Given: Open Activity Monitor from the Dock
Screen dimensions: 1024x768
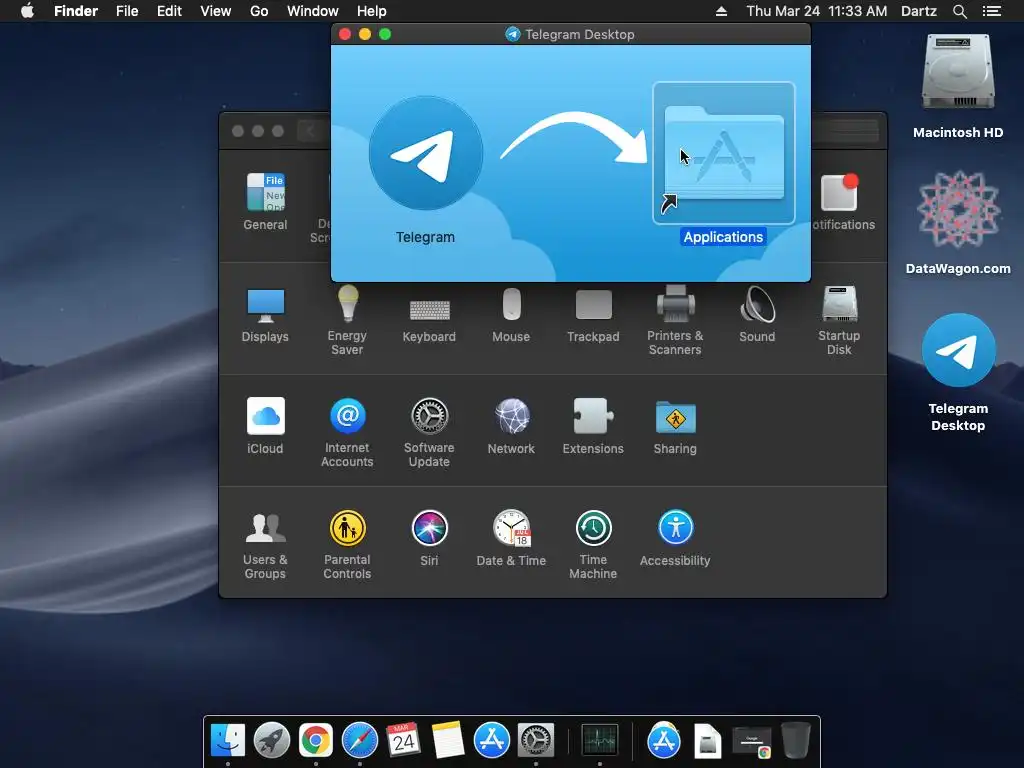Looking at the screenshot, I should 600,741.
